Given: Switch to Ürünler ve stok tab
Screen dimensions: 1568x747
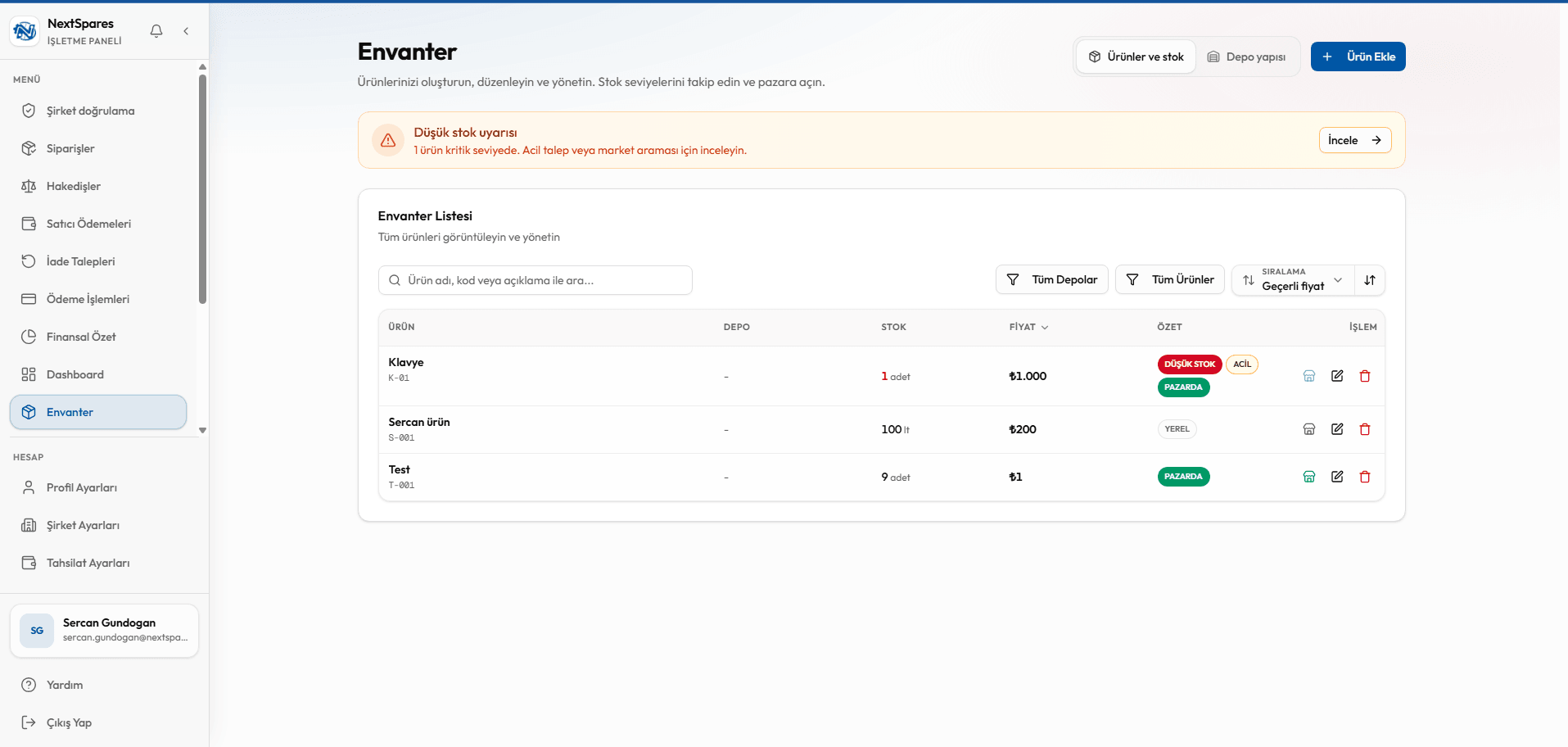Looking at the screenshot, I should [1136, 57].
